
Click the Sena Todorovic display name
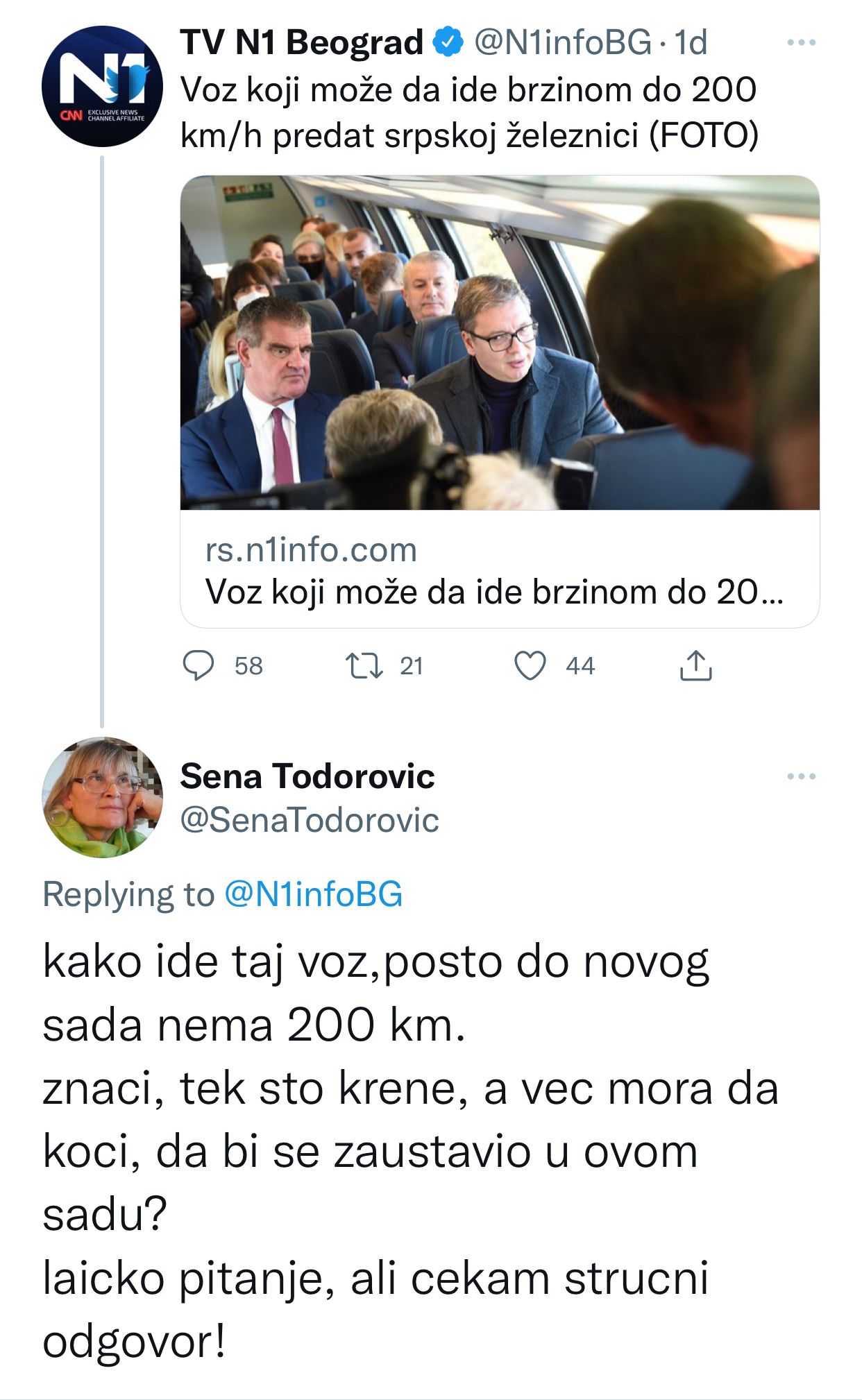tap(307, 776)
